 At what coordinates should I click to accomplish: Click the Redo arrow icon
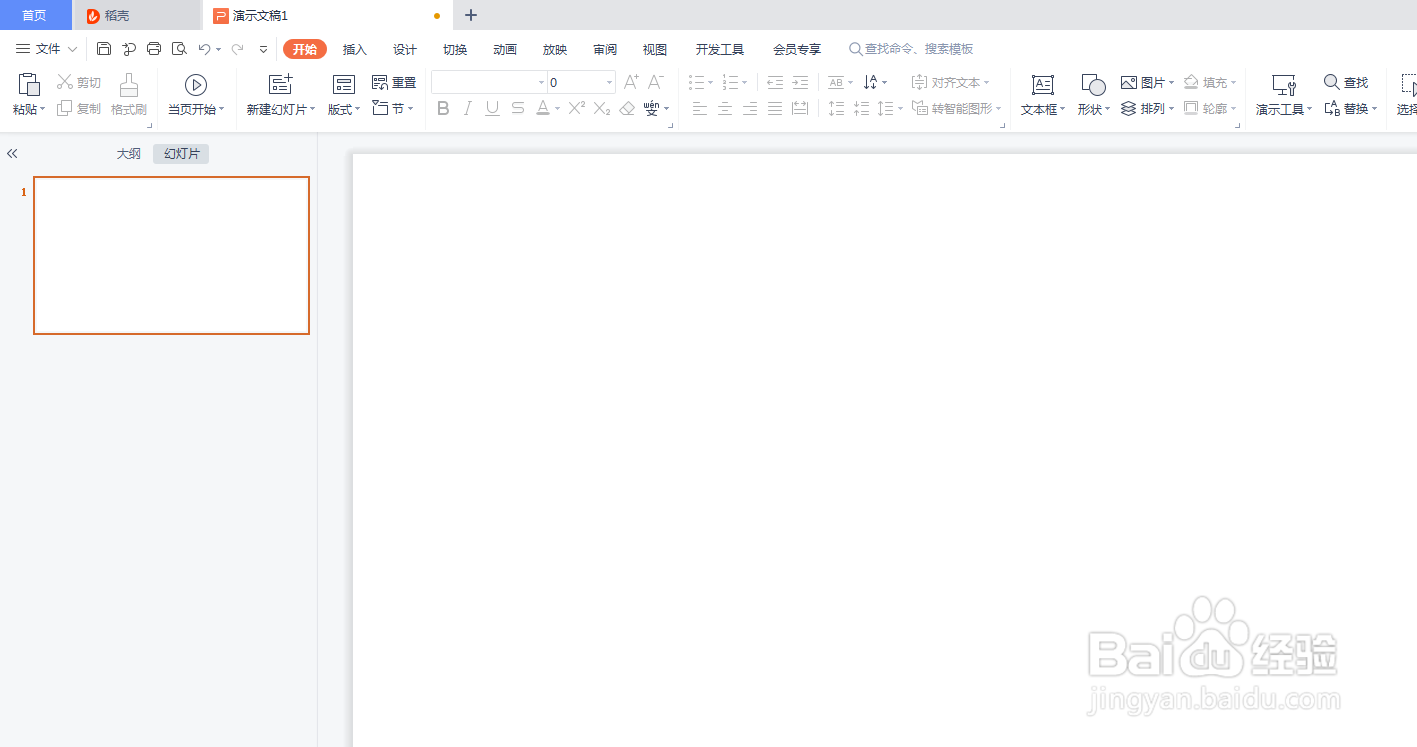(237, 49)
